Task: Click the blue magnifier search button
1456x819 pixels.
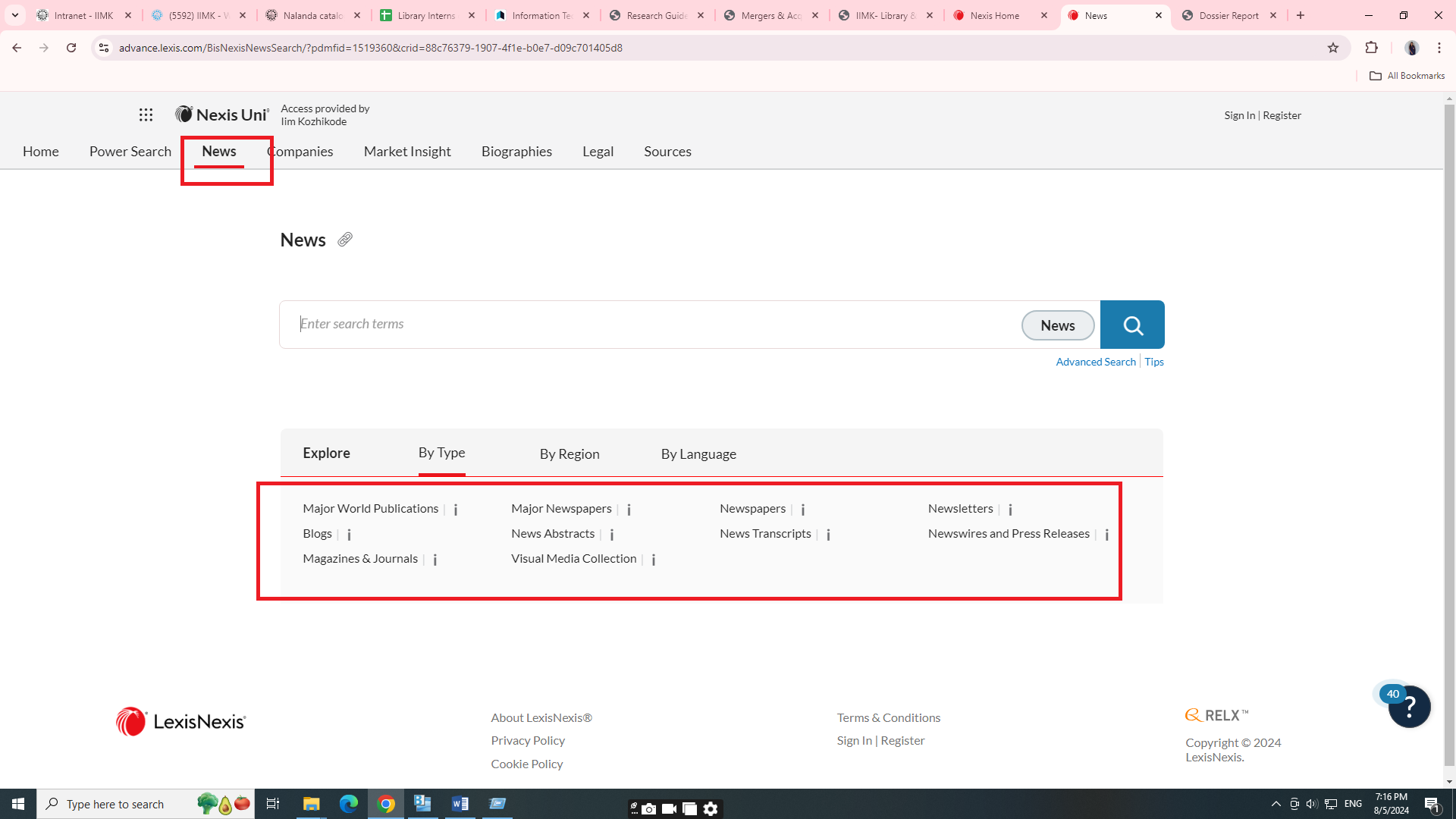Action: coord(1132,325)
